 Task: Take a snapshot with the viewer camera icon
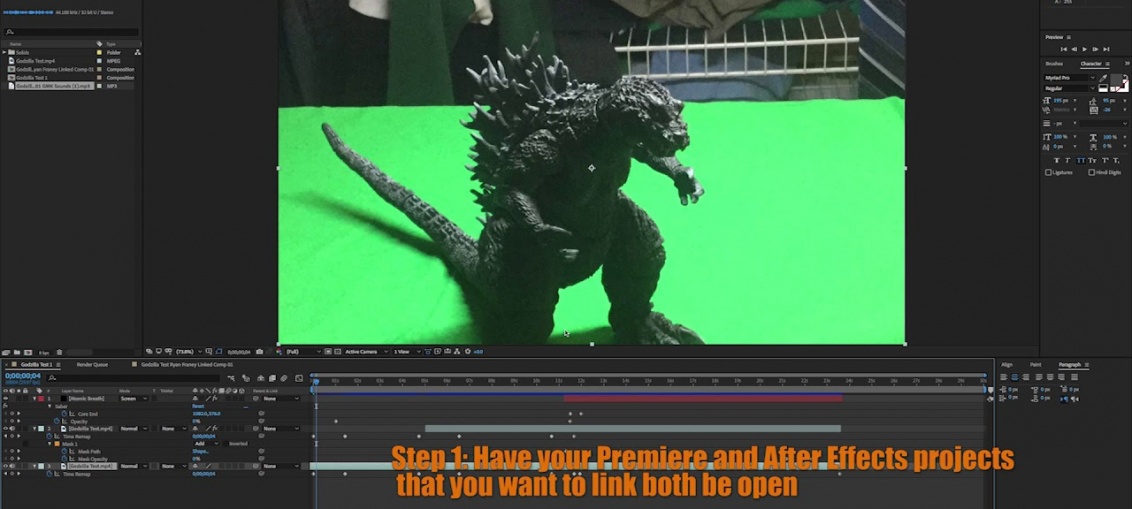259,352
